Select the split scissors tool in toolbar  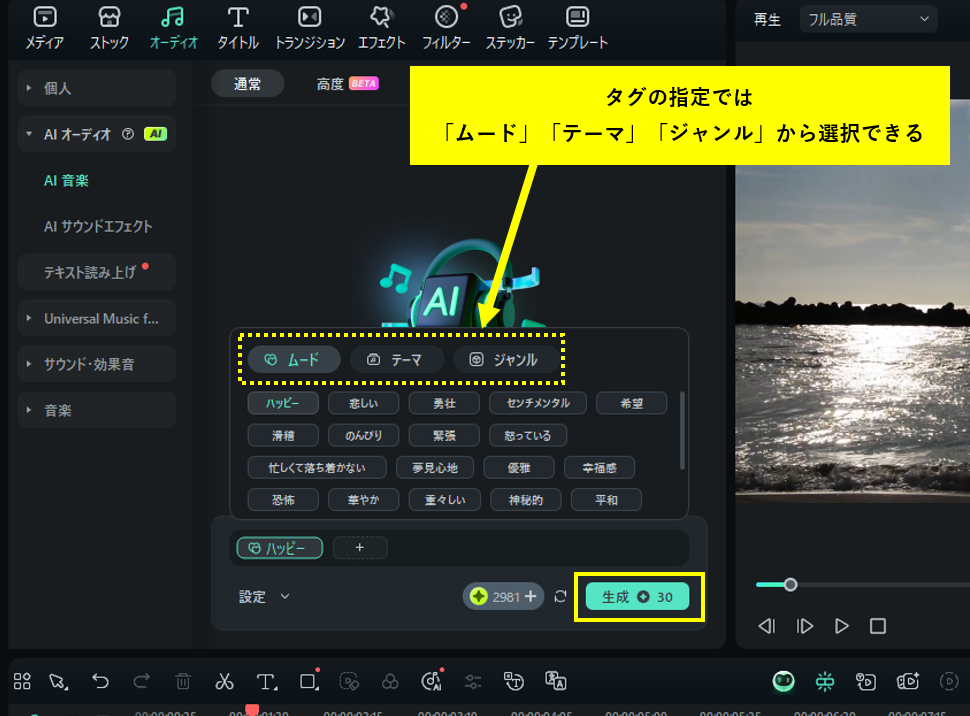pyautogui.click(x=225, y=681)
